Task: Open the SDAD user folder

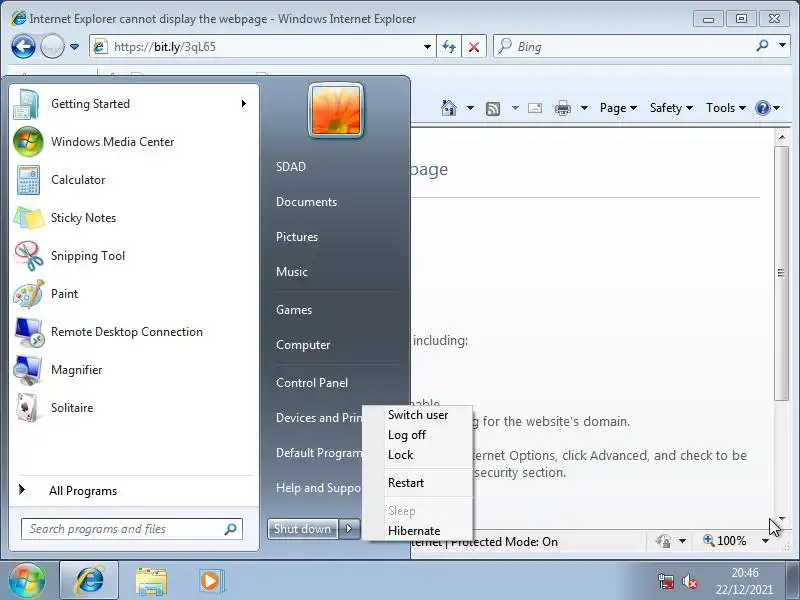Action: point(291,167)
